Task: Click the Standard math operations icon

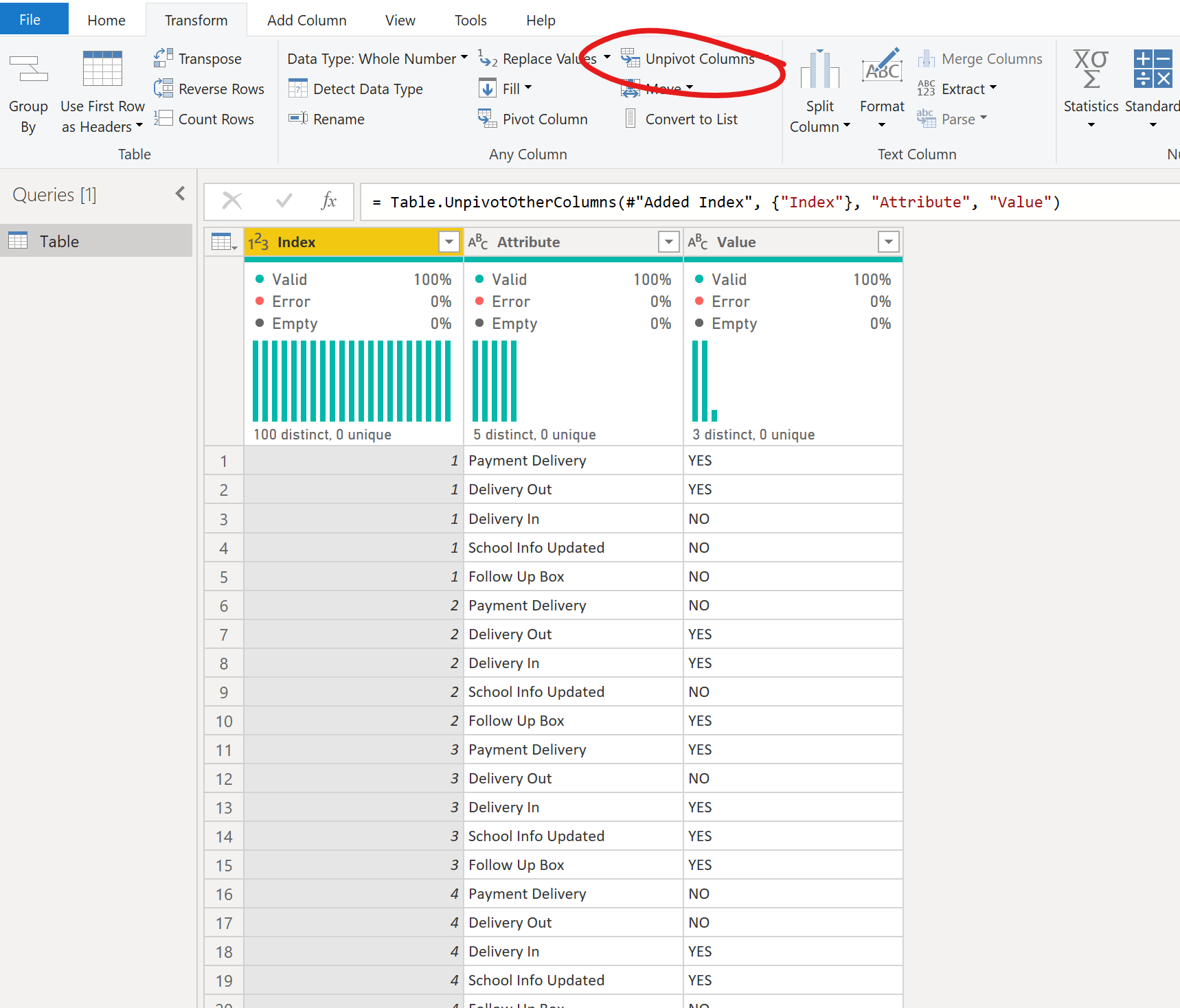Action: [1153, 68]
